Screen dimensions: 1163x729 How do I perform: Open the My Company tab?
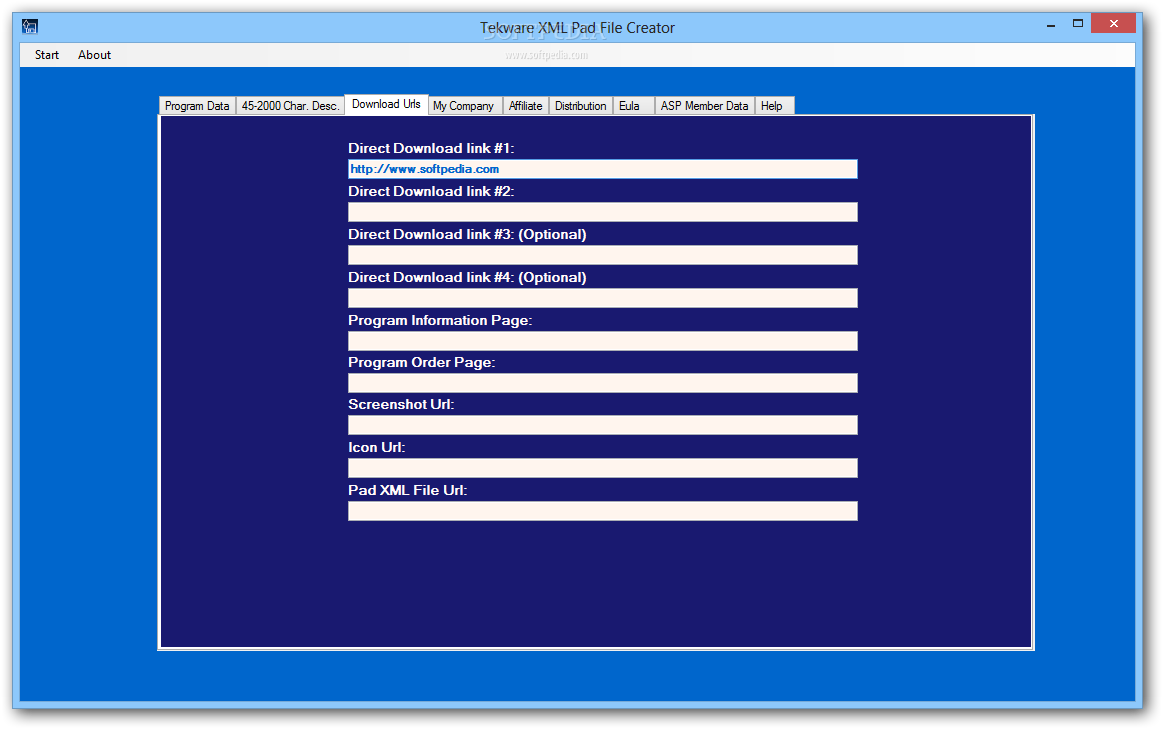pos(464,106)
